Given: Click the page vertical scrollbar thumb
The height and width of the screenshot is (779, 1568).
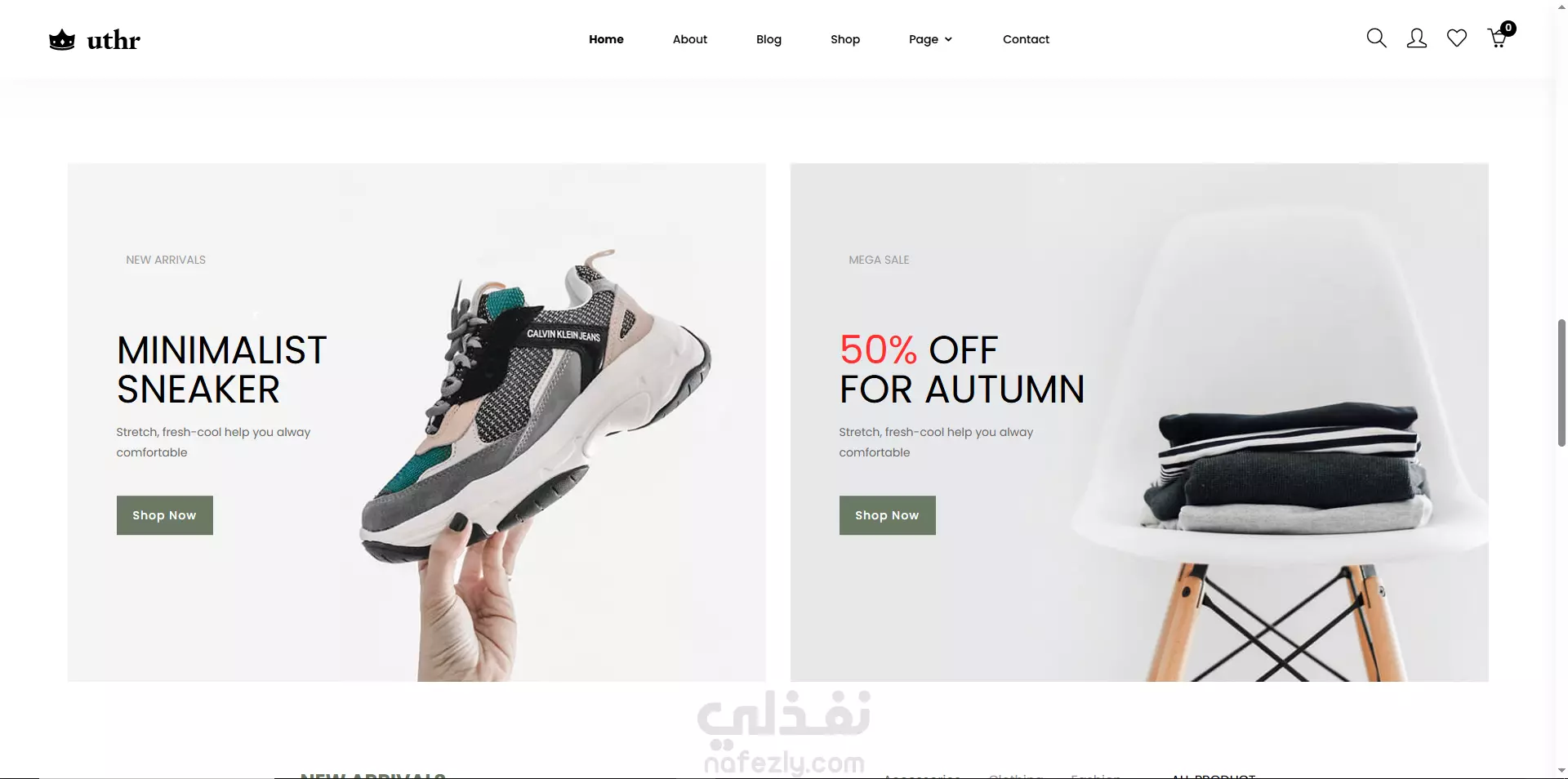Looking at the screenshot, I should tap(1561, 383).
